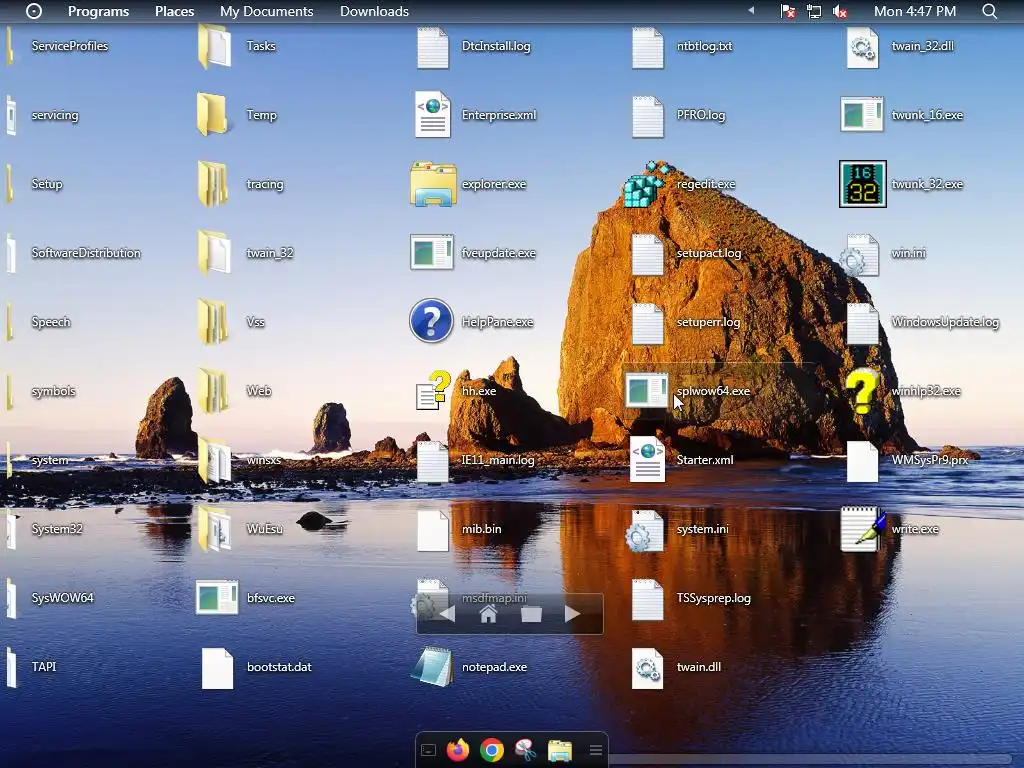
Task: Select the TSSysprep.log file
Action: tap(647, 599)
